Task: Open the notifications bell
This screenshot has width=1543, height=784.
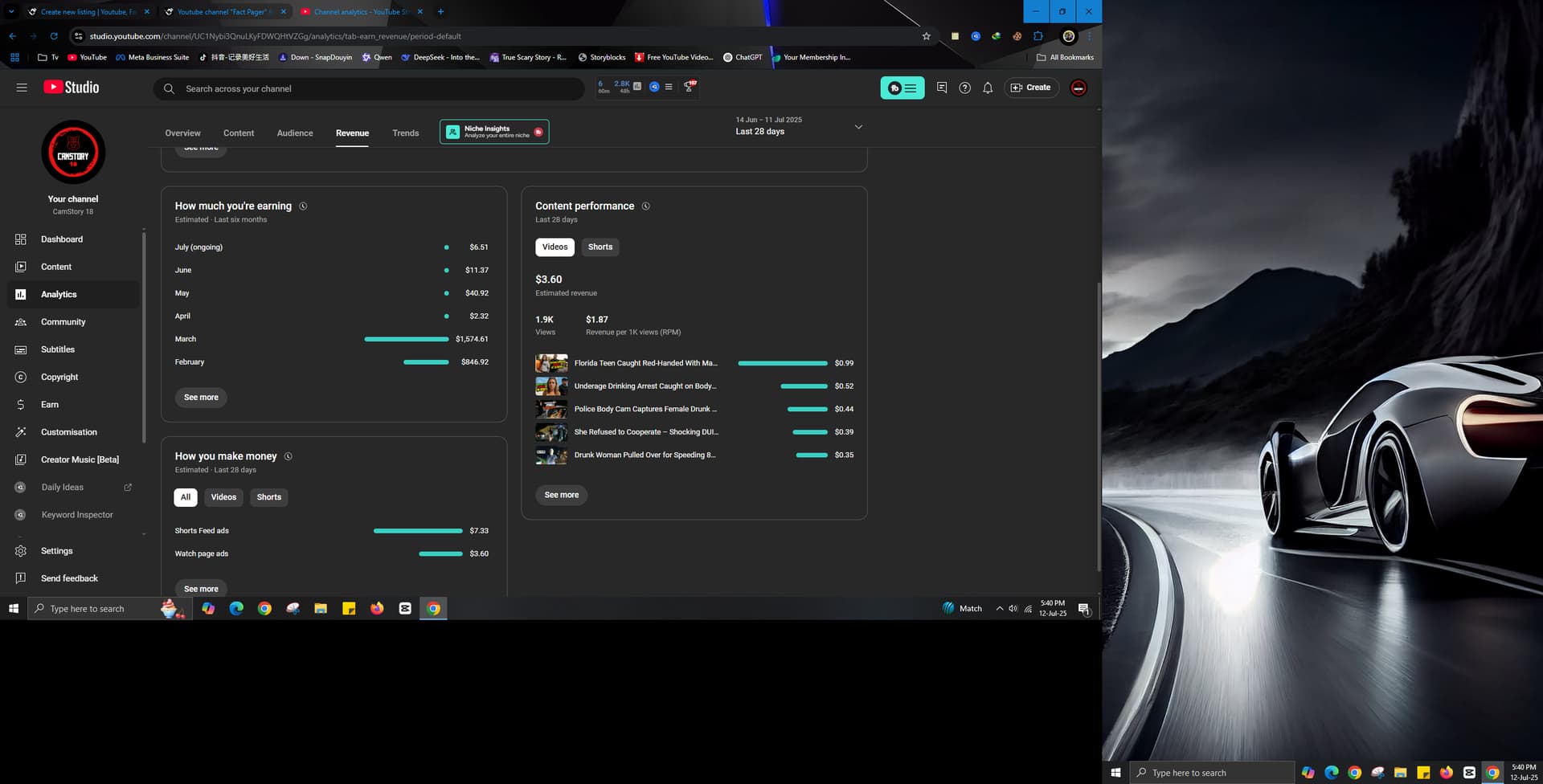Action: [988, 88]
